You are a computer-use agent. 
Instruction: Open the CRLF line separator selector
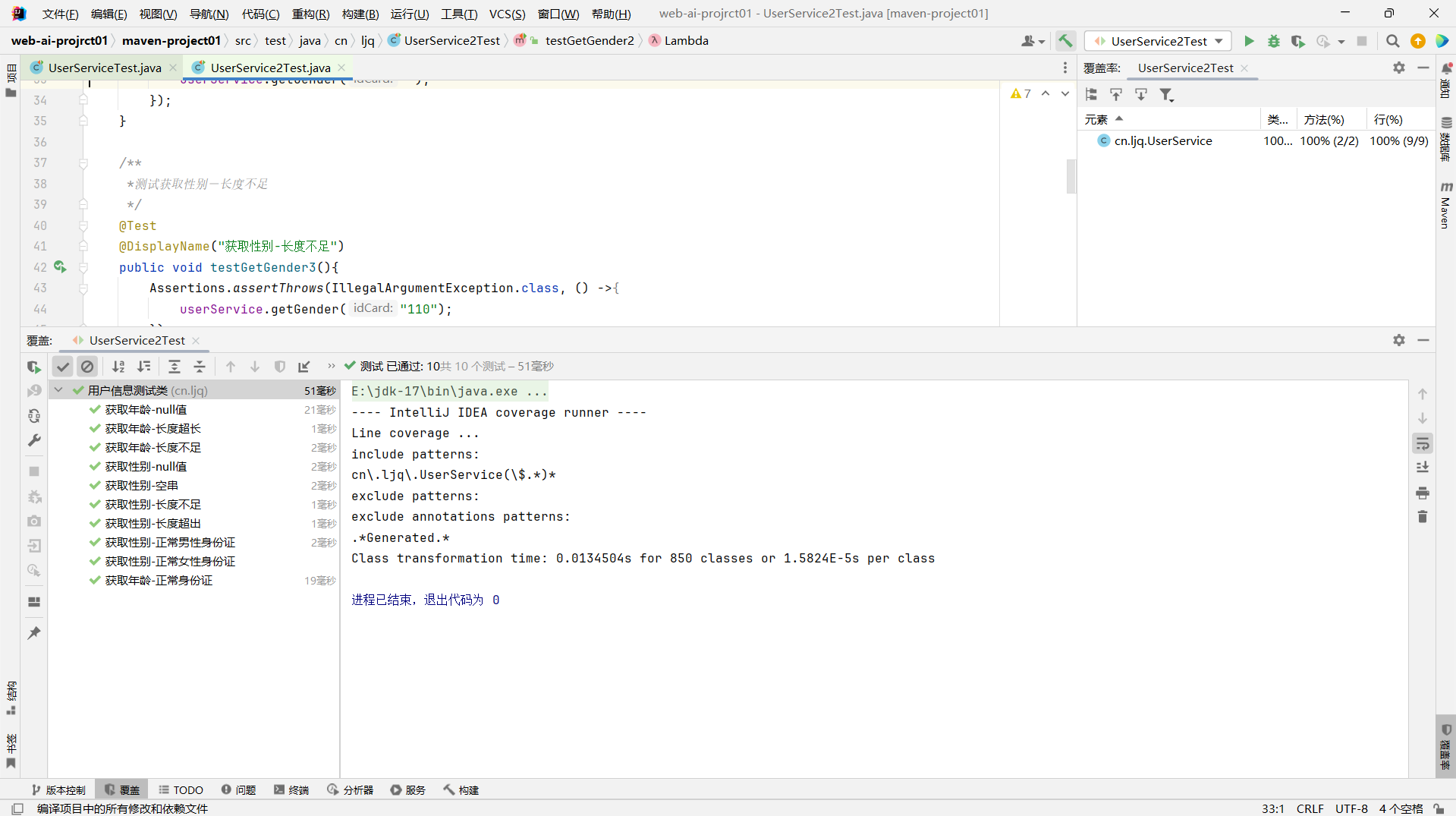tap(1310, 808)
